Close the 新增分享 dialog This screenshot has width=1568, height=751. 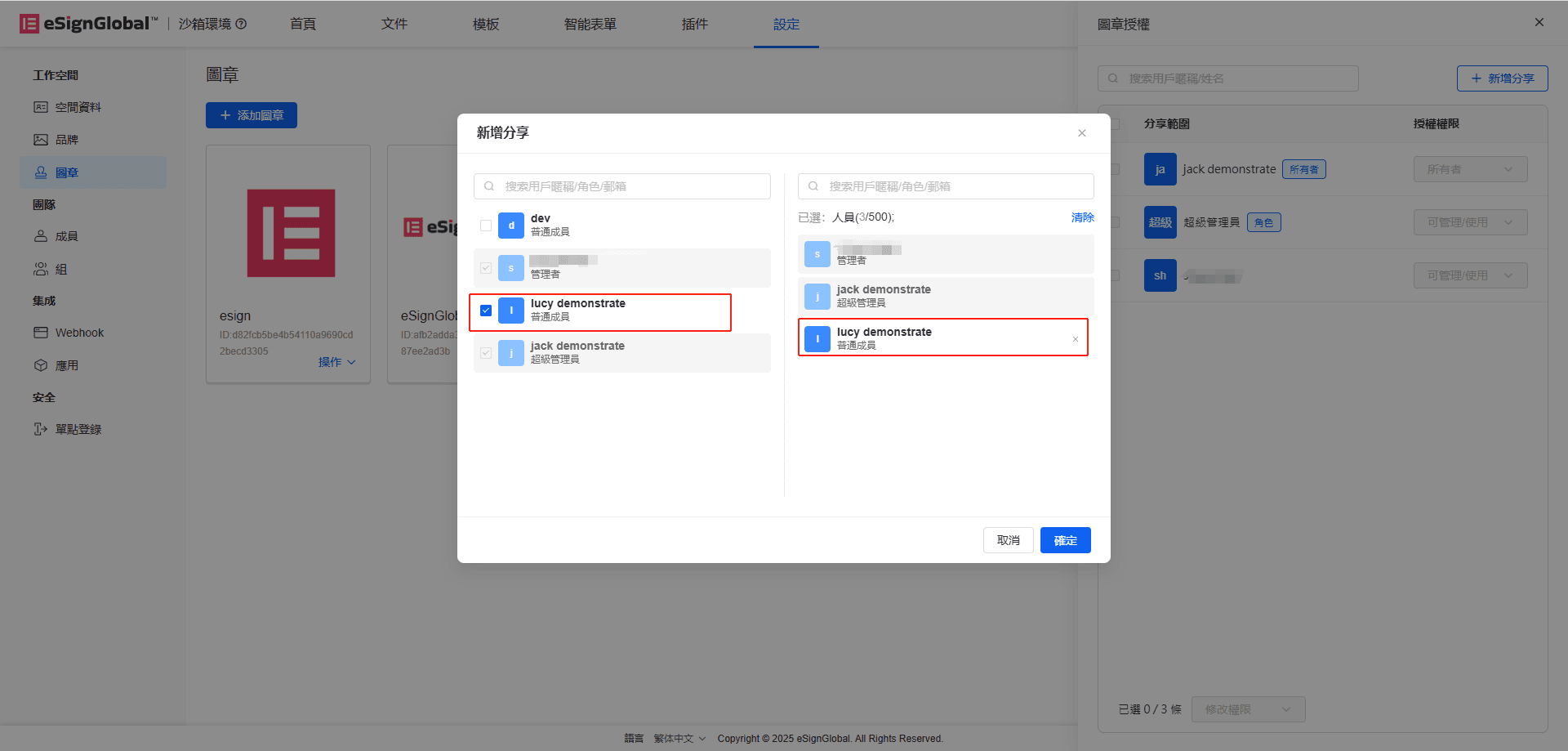1081,133
